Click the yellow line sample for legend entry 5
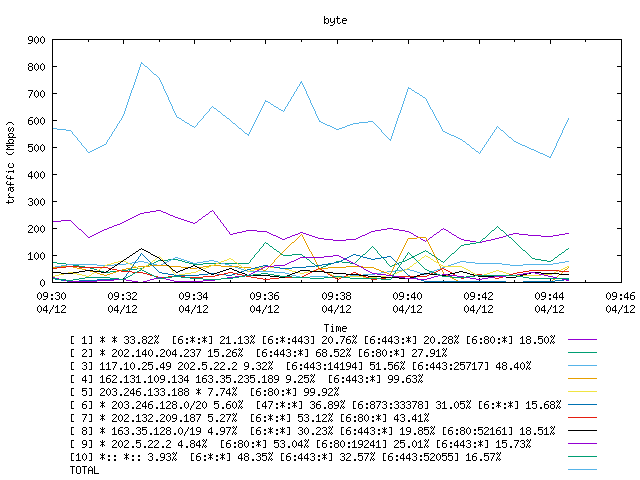The width and height of the screenshot is (640, 480). 582,392
